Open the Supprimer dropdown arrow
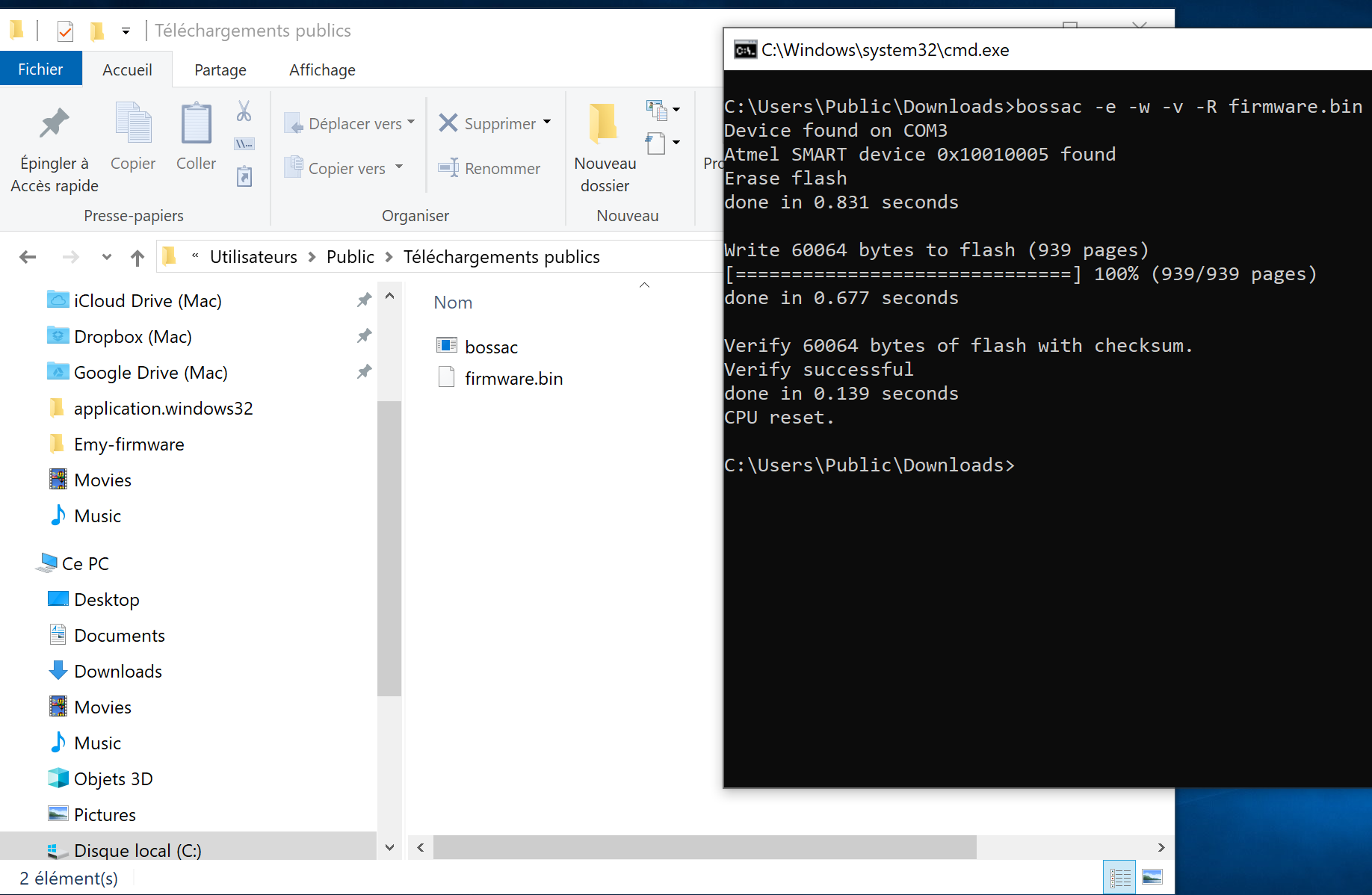1372x895 pixels. (547, 123)
